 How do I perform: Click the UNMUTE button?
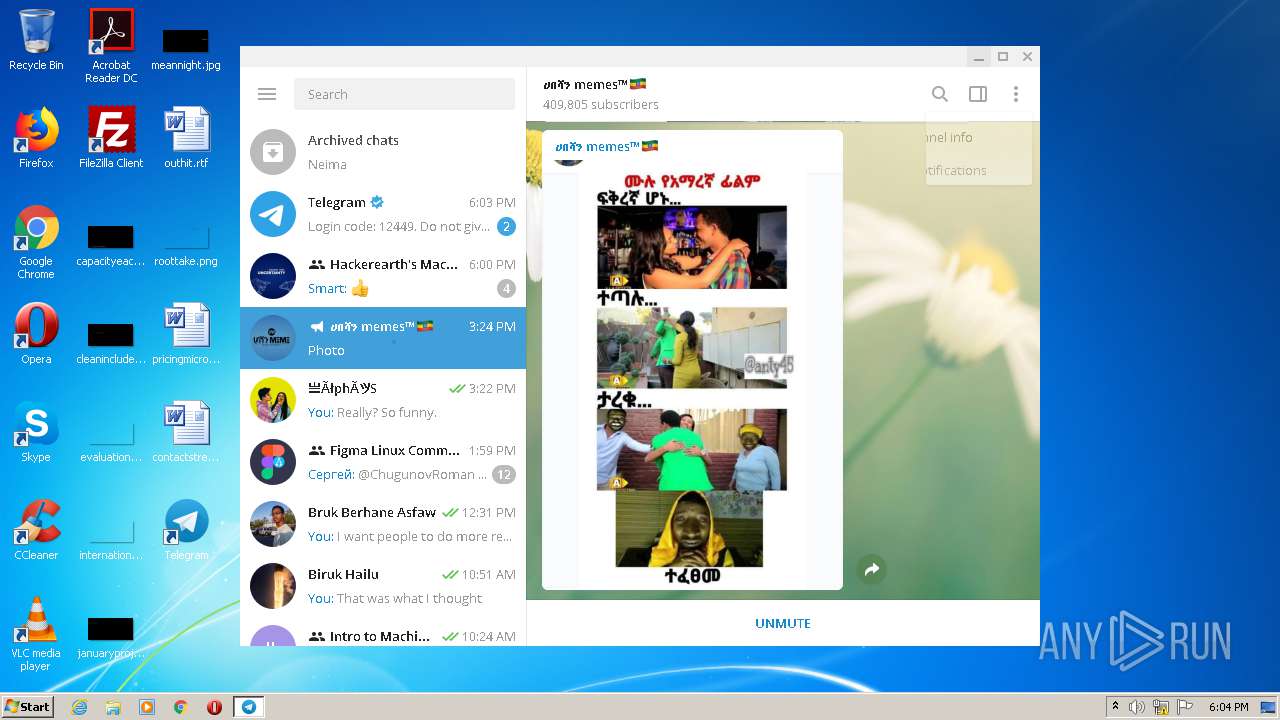click(783, 623)
